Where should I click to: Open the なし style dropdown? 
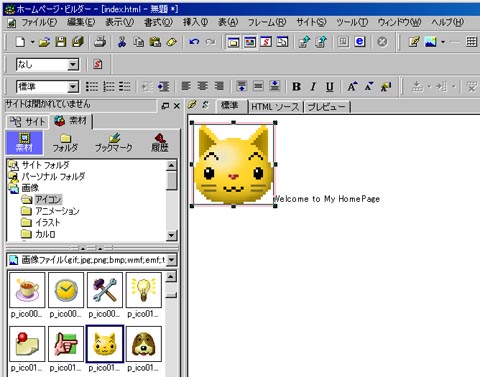pyautogui.click(x=73, y=64)
